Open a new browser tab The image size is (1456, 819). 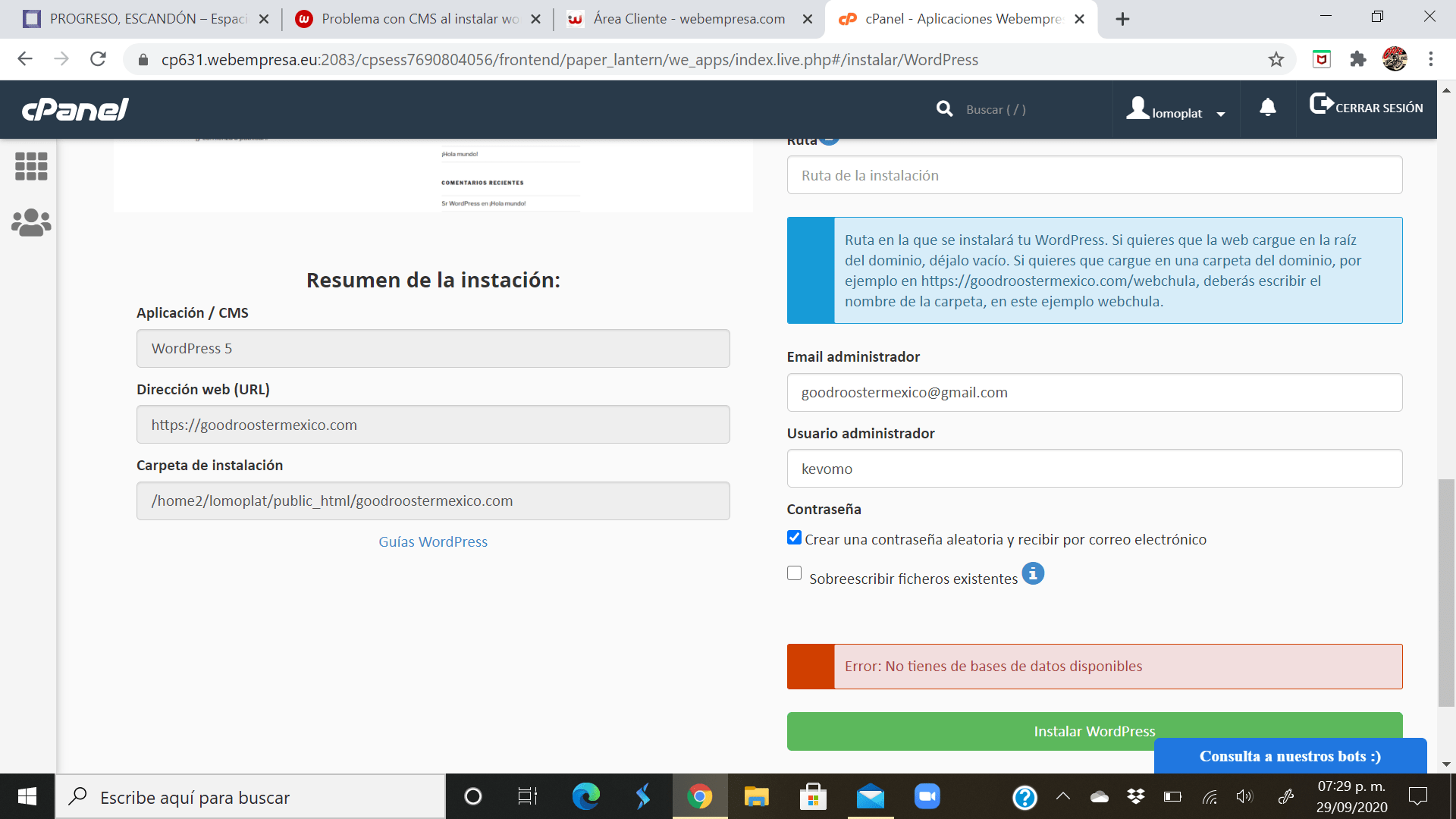[1123, 19]
